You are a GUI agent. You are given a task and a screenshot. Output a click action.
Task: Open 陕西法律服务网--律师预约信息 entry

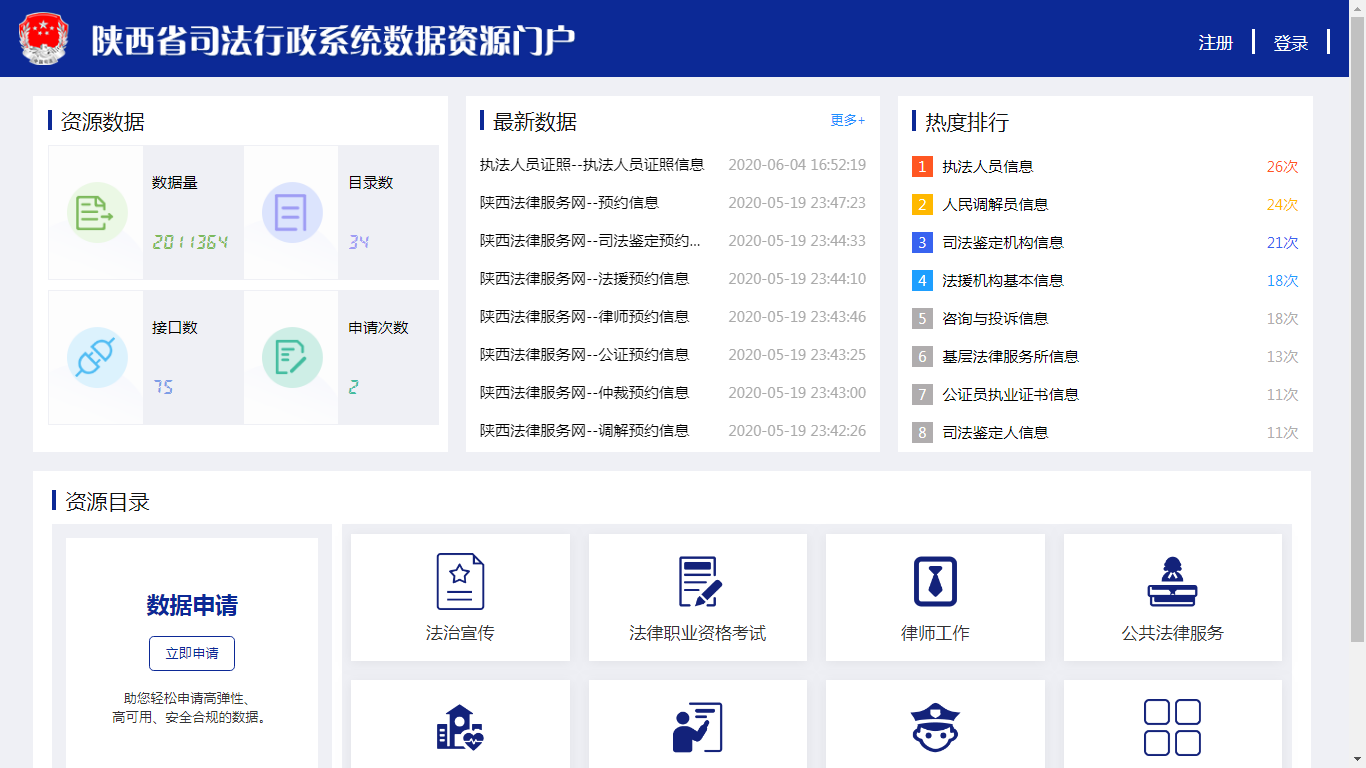pos(584,317)
